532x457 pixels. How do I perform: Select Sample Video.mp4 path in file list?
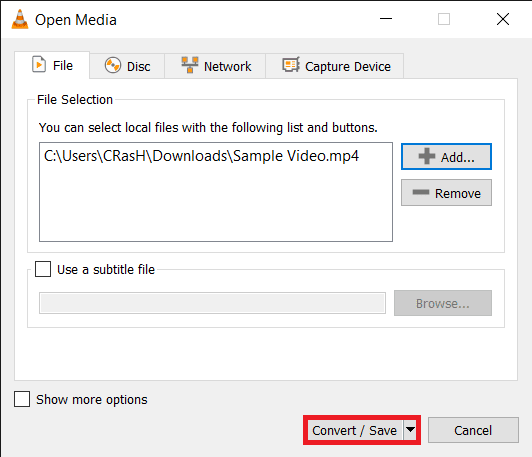tap(202, 156)
